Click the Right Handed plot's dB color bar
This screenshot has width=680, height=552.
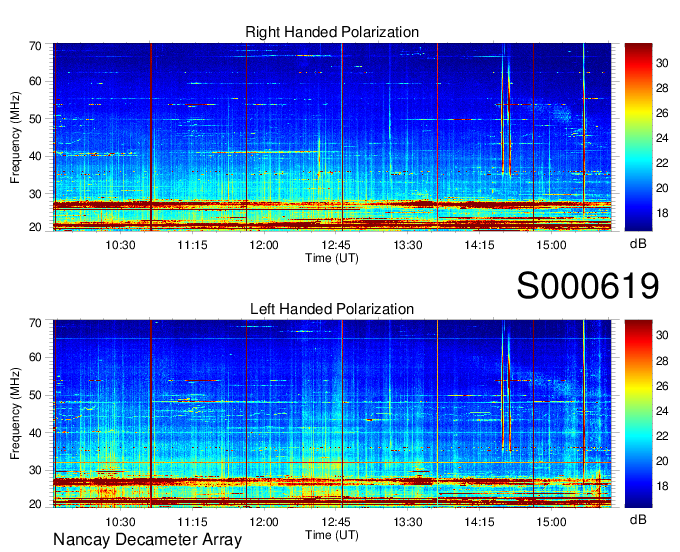[638, 137]
